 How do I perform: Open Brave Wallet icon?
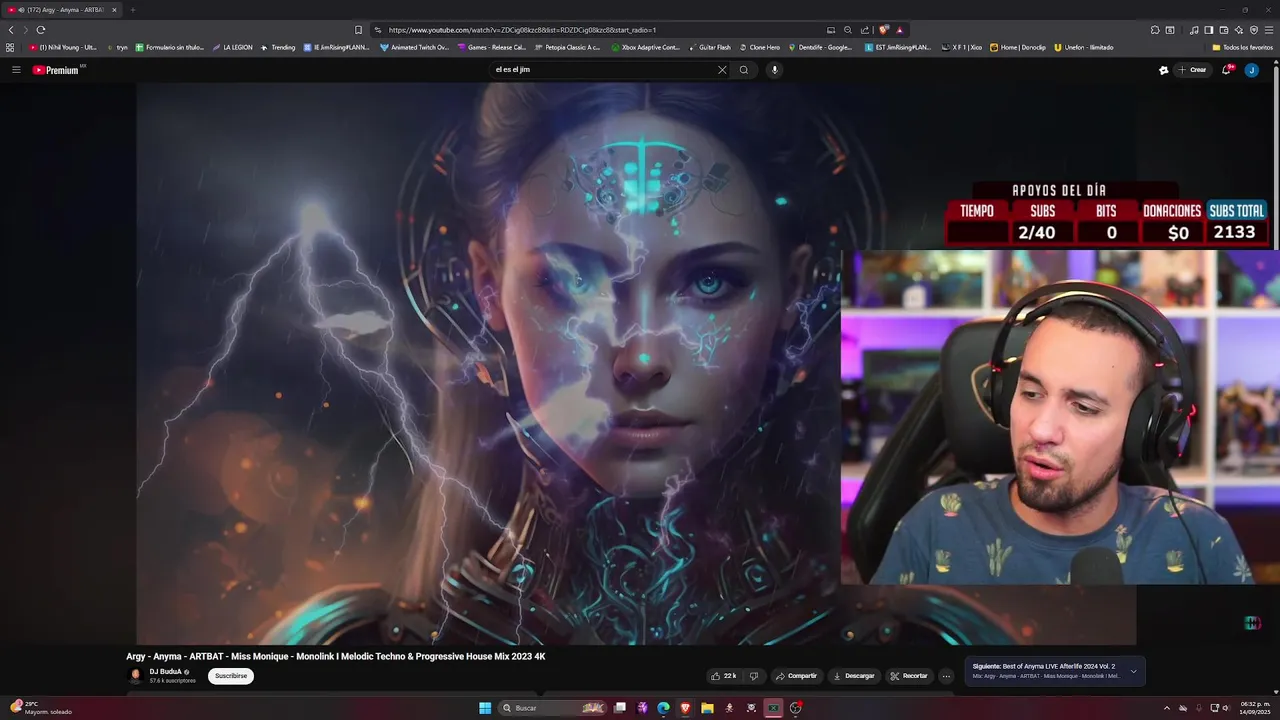click(x=1224, y=30)
